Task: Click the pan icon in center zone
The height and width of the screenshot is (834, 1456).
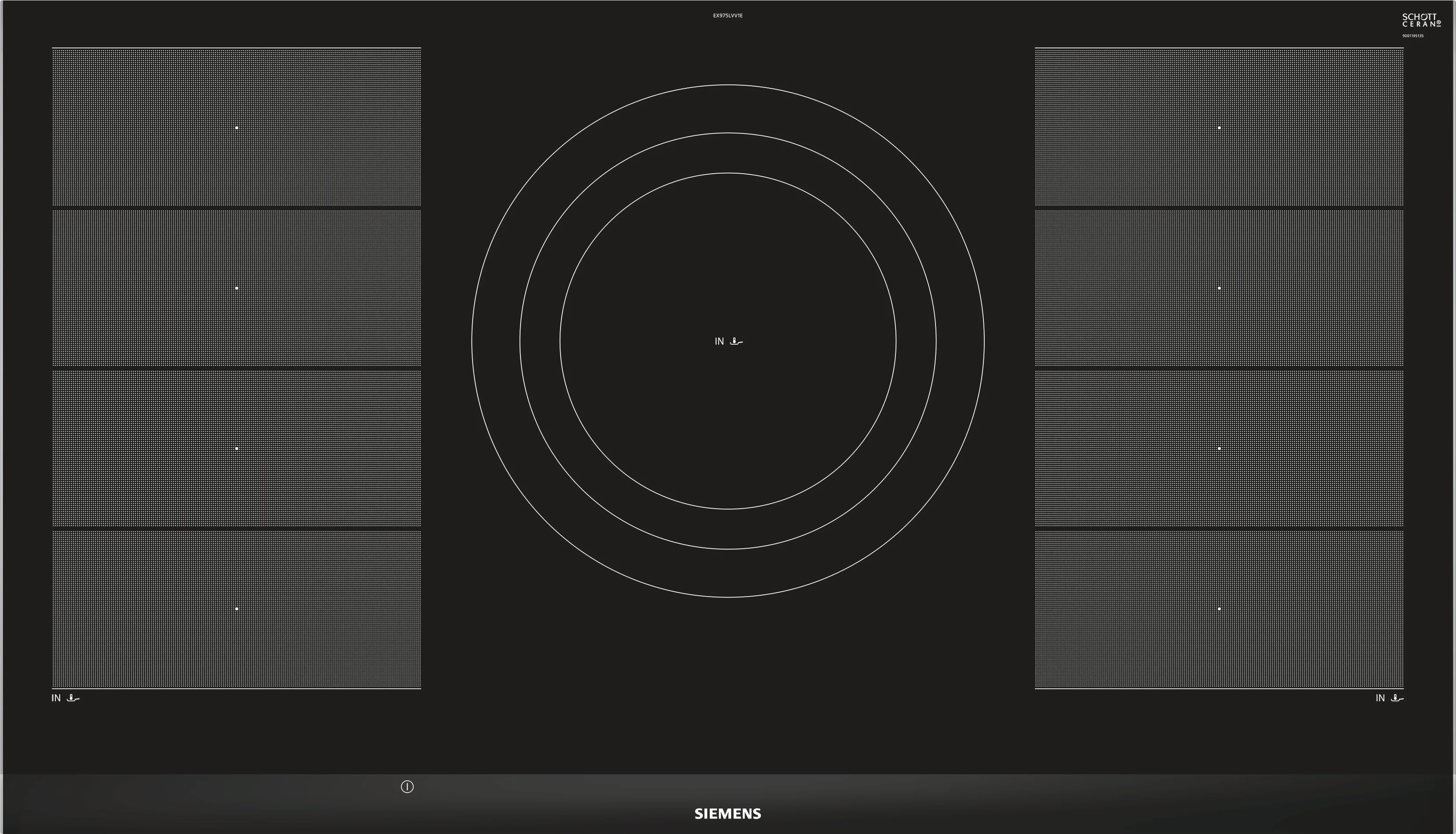Action: (737, 342)
